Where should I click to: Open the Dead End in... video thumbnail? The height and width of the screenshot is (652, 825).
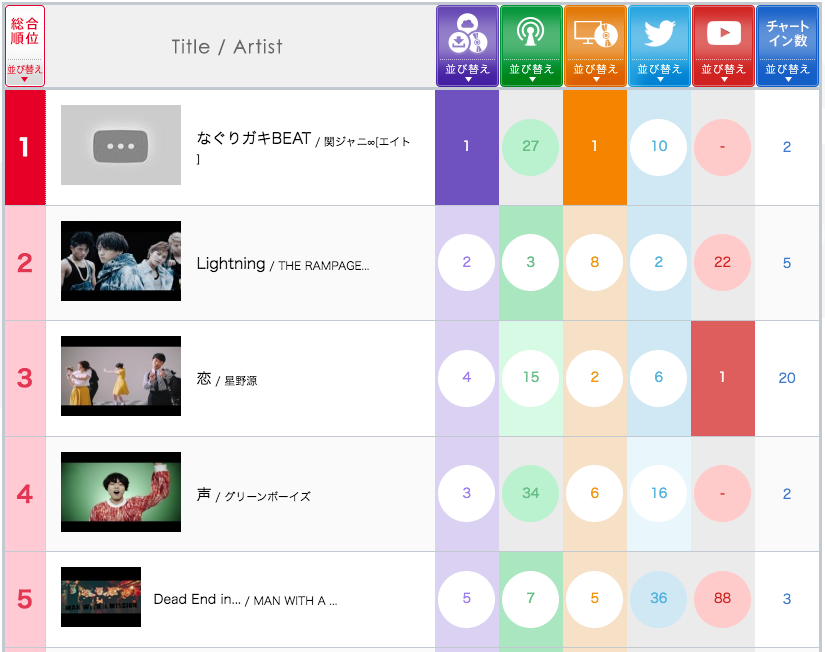tap(101, 597)
